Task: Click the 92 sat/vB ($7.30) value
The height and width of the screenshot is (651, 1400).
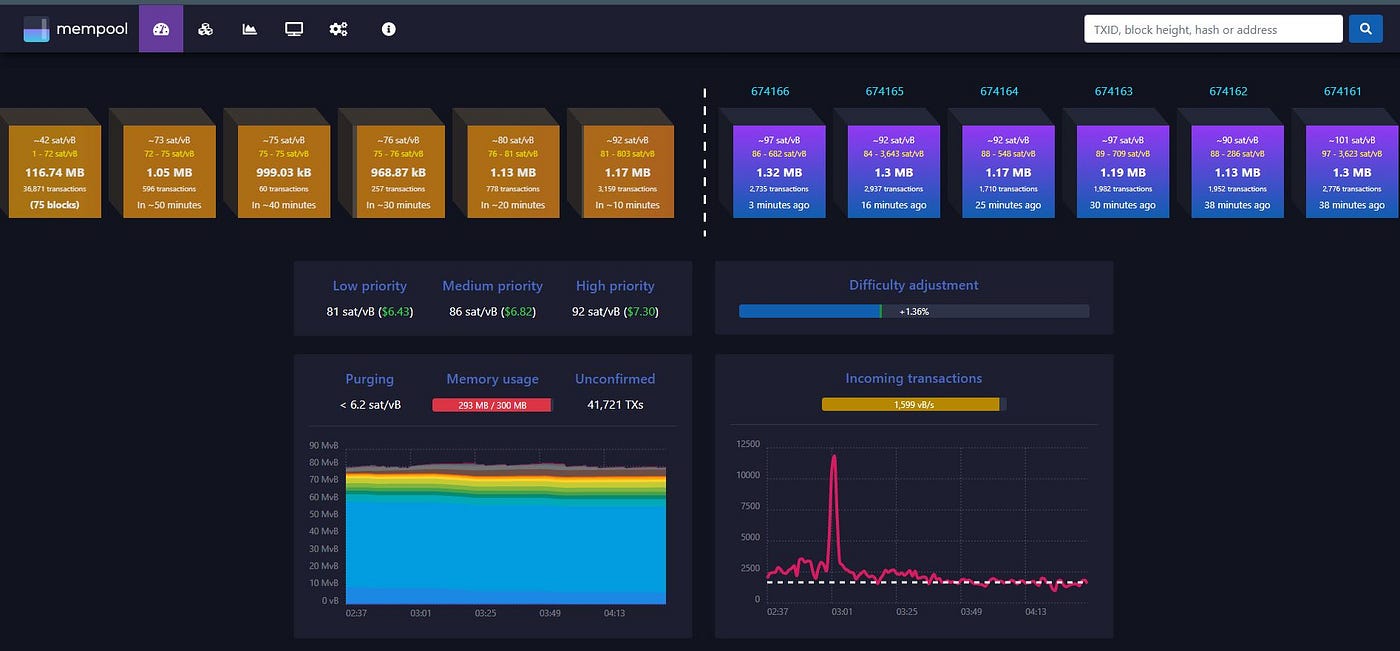Action: [615, 312]
